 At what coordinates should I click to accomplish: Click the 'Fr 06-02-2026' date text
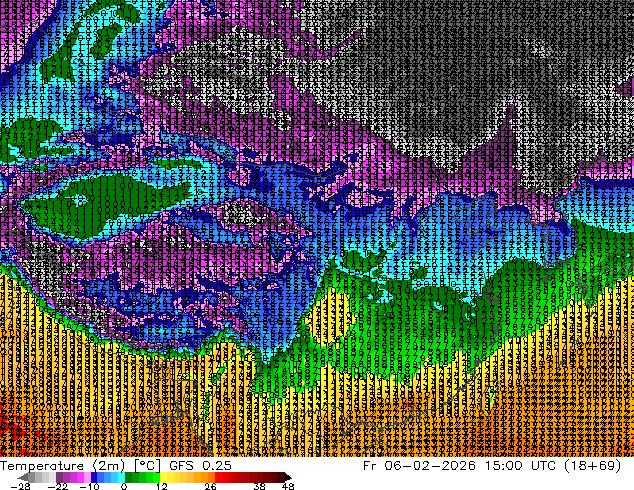click(x=419, y=466)
